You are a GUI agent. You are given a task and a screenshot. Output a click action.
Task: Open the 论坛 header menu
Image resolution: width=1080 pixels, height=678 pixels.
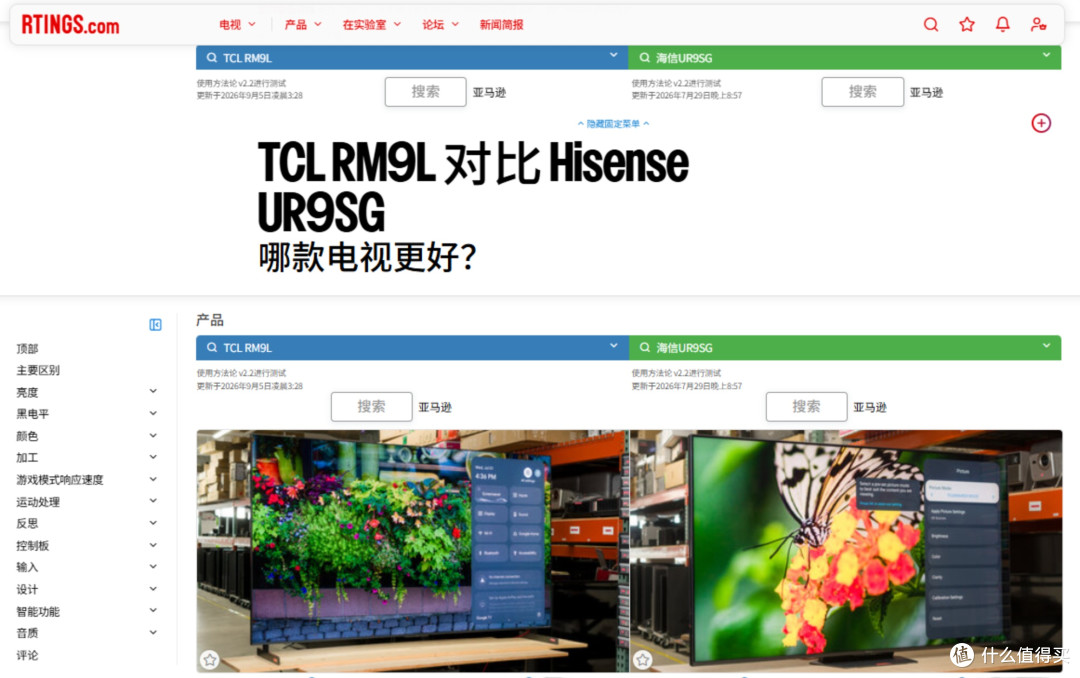coord(440,25)
